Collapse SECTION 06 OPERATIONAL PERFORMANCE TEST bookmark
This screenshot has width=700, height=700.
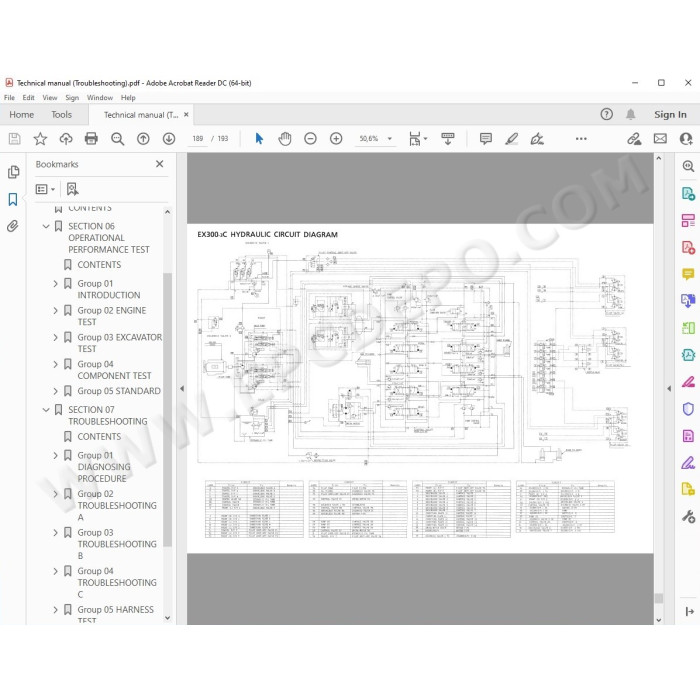click(46, 226)
